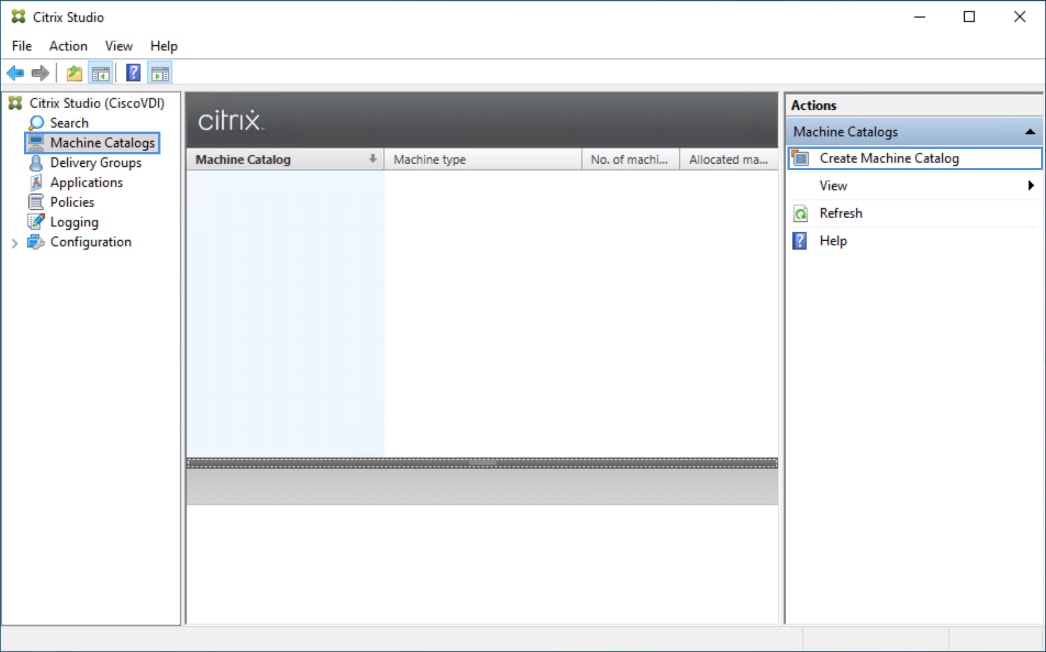Open the View submenu in Actions pane
This screenshot has height=652, width=1046.
pos(914,186)
